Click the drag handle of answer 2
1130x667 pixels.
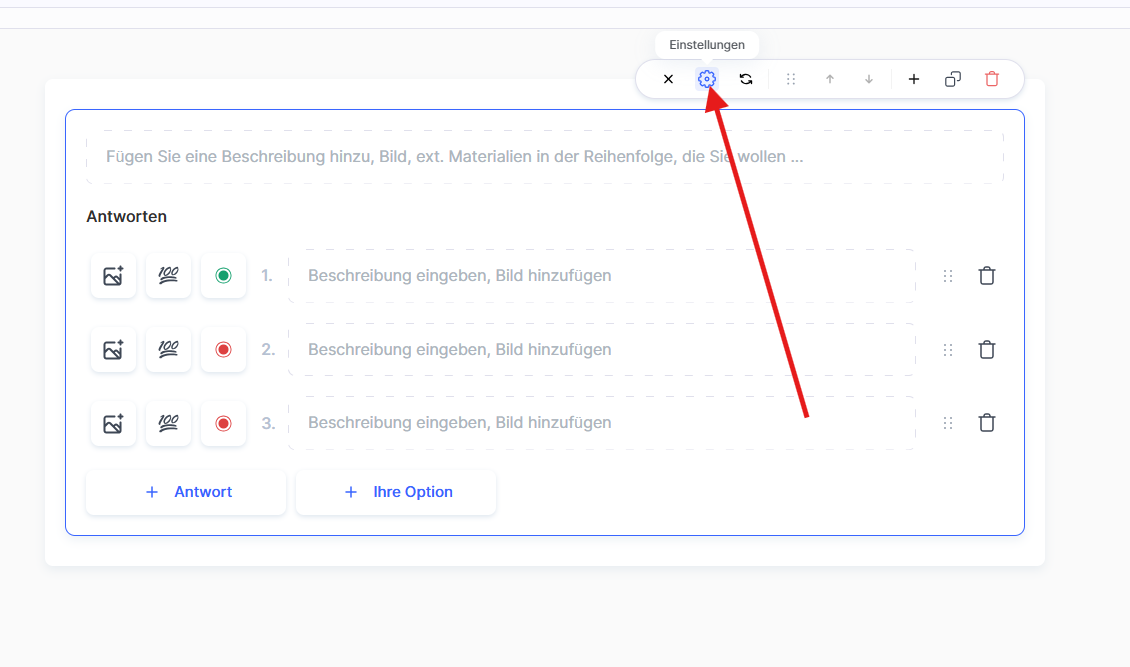948,350
